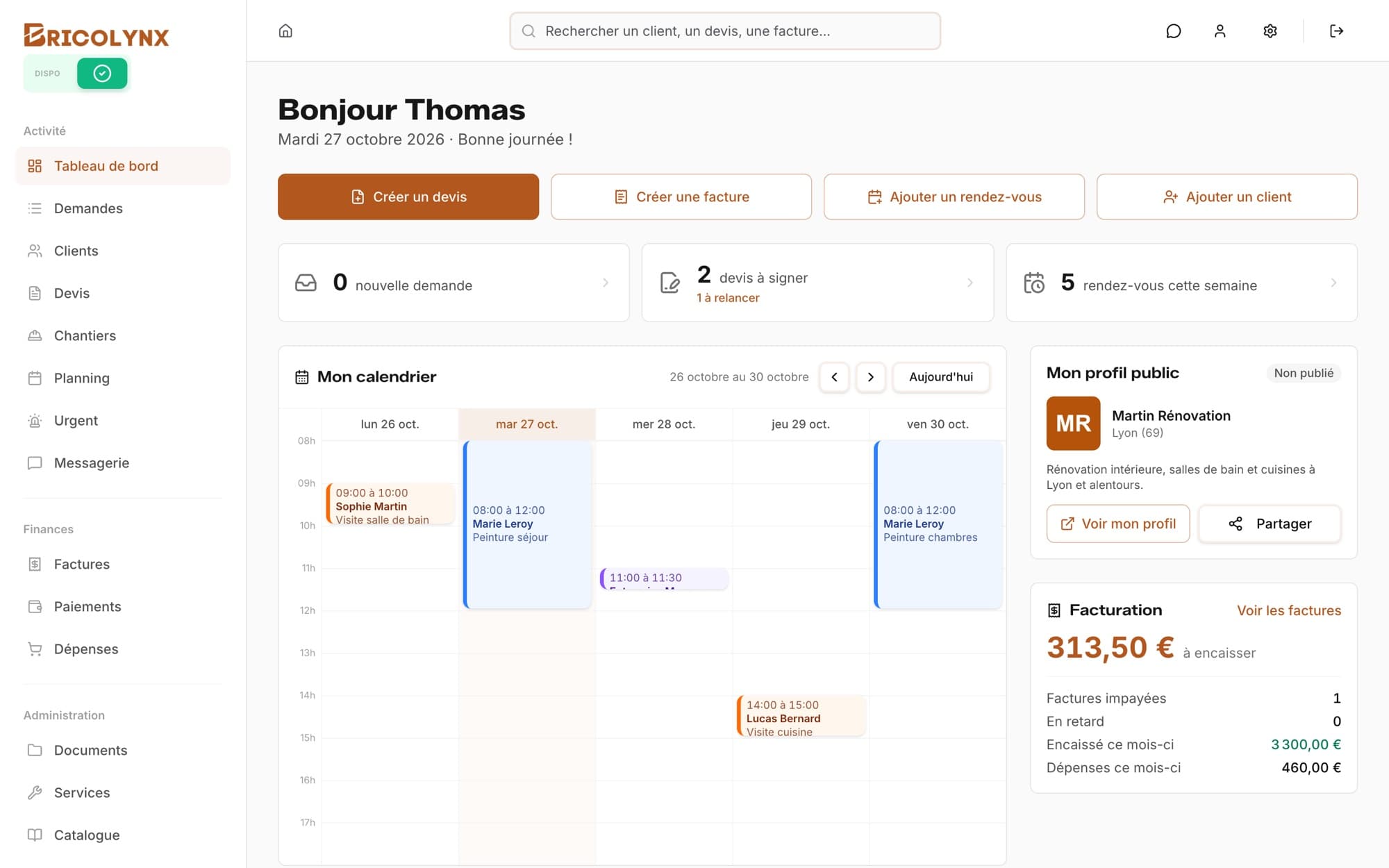Open Factures in the sidebar
The image size is (1389, 868).
point(123,564)
